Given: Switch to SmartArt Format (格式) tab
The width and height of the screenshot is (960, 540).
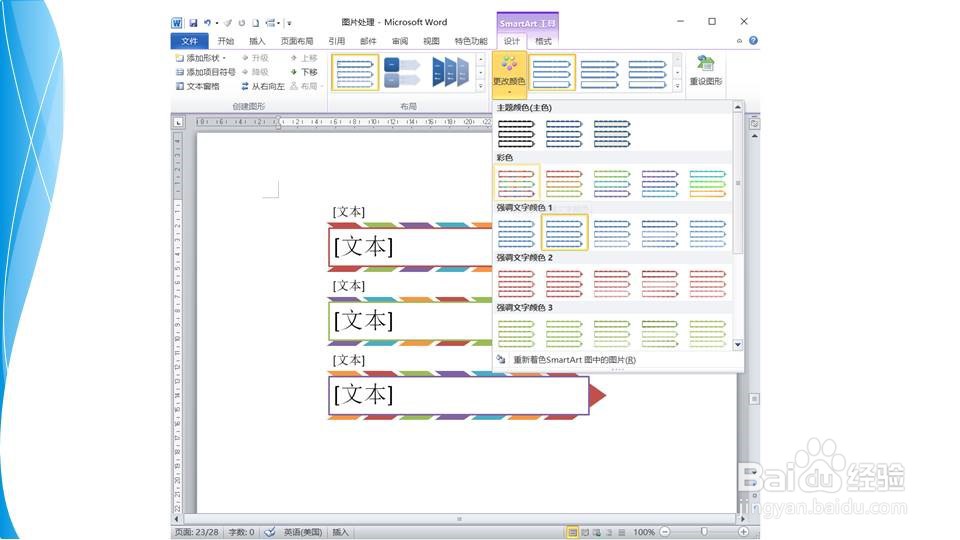Looking at the screenshot, I should 543,41.
